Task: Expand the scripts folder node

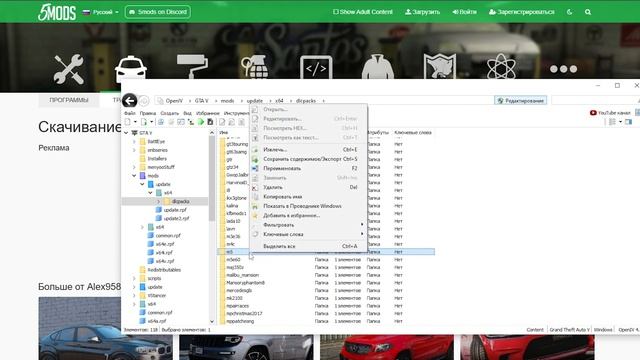Action: [x=134, y=278]
